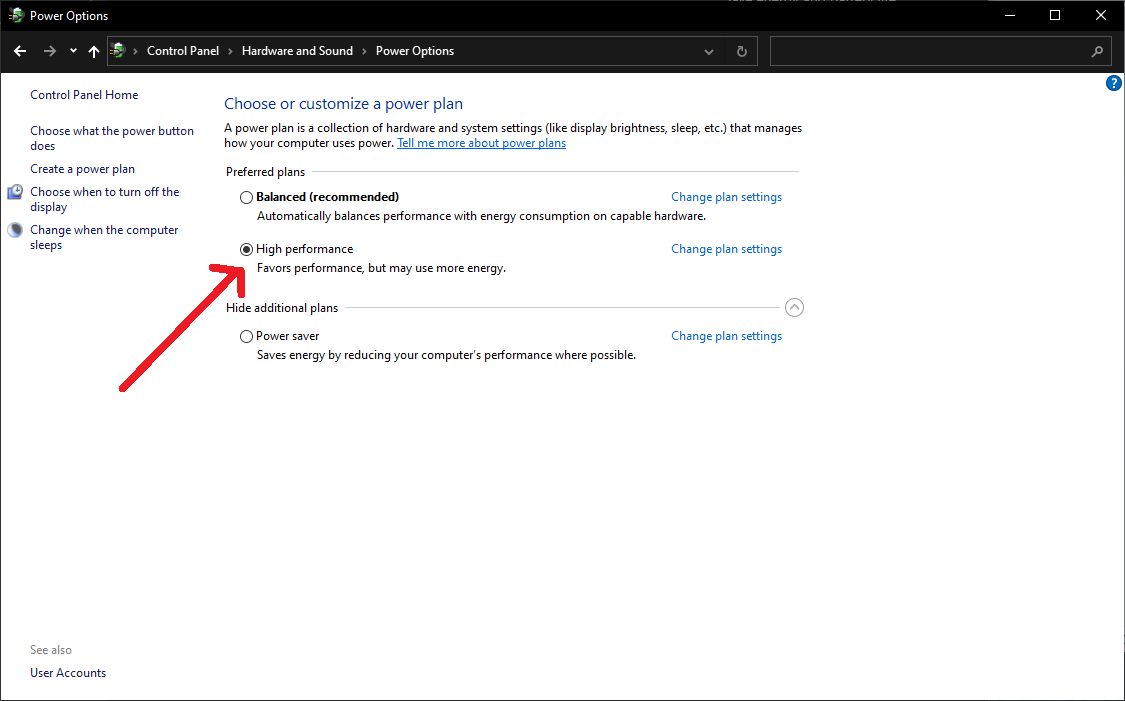Select the Balanced (recommended) power plan
The height and width of the screenshot is (701, 1125).
click(x=246, y=197)
